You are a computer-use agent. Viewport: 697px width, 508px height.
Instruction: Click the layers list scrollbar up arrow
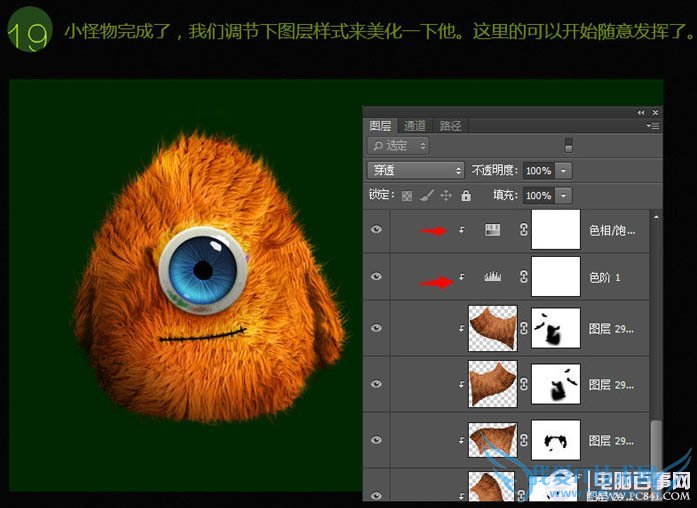click(656, 217)
